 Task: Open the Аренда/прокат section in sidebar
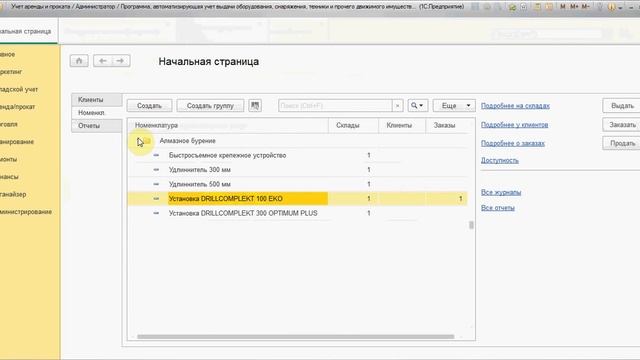coord(18,107)
